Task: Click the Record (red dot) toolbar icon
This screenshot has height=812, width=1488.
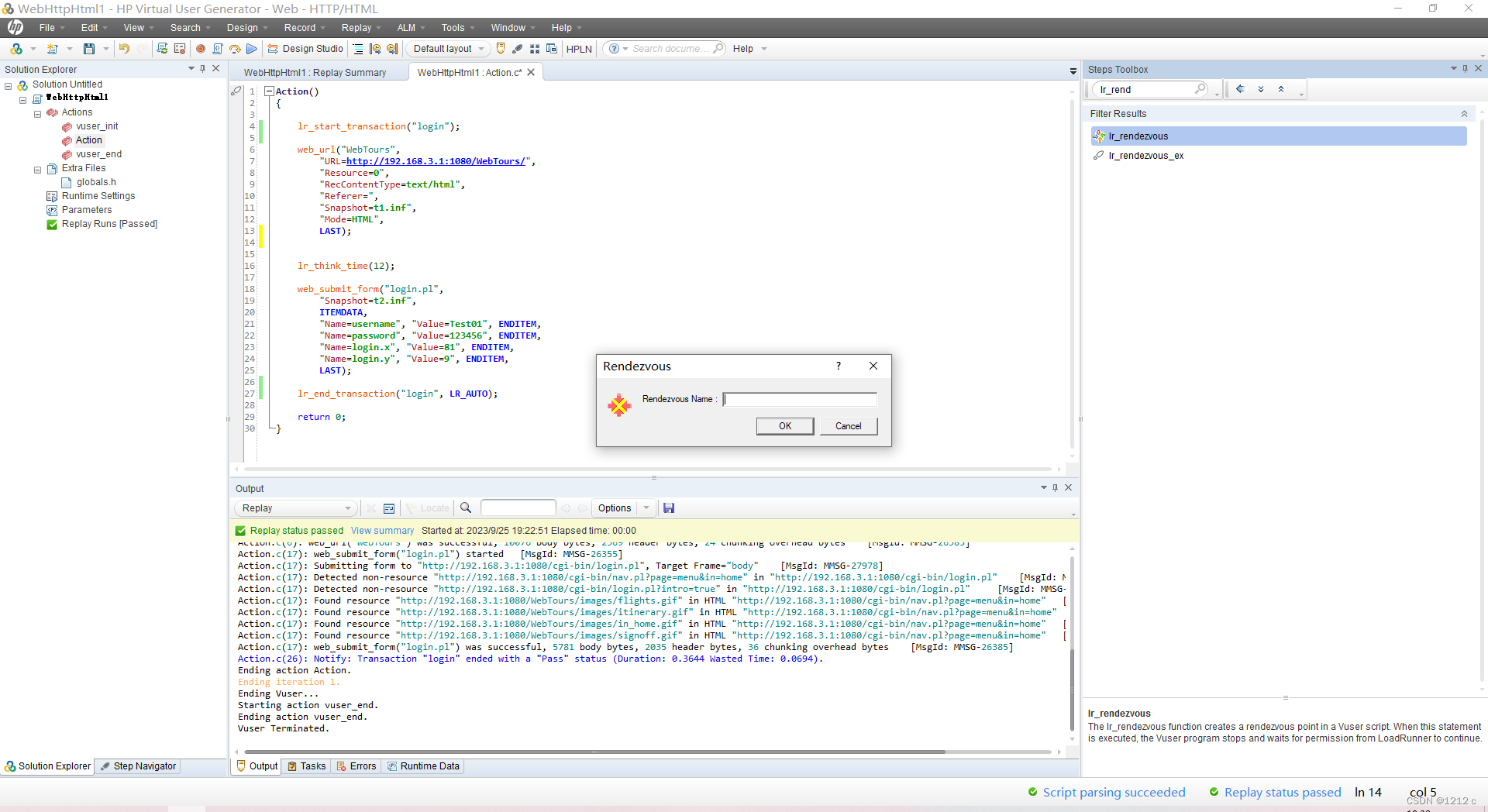Action: tap(201, 49)
